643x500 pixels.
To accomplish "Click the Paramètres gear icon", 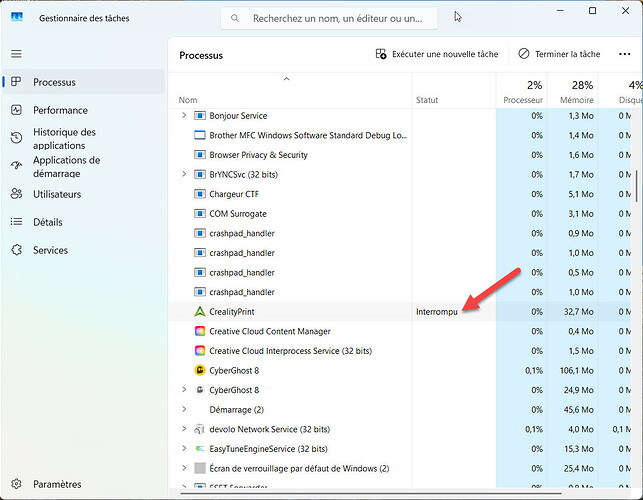I will tap(16, 484).
